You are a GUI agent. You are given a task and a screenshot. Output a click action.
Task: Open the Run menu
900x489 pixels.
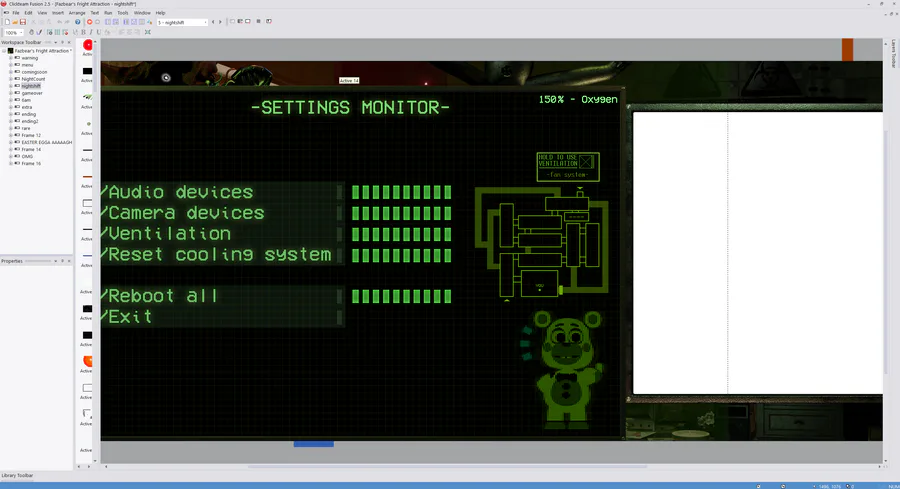point(108,13)
